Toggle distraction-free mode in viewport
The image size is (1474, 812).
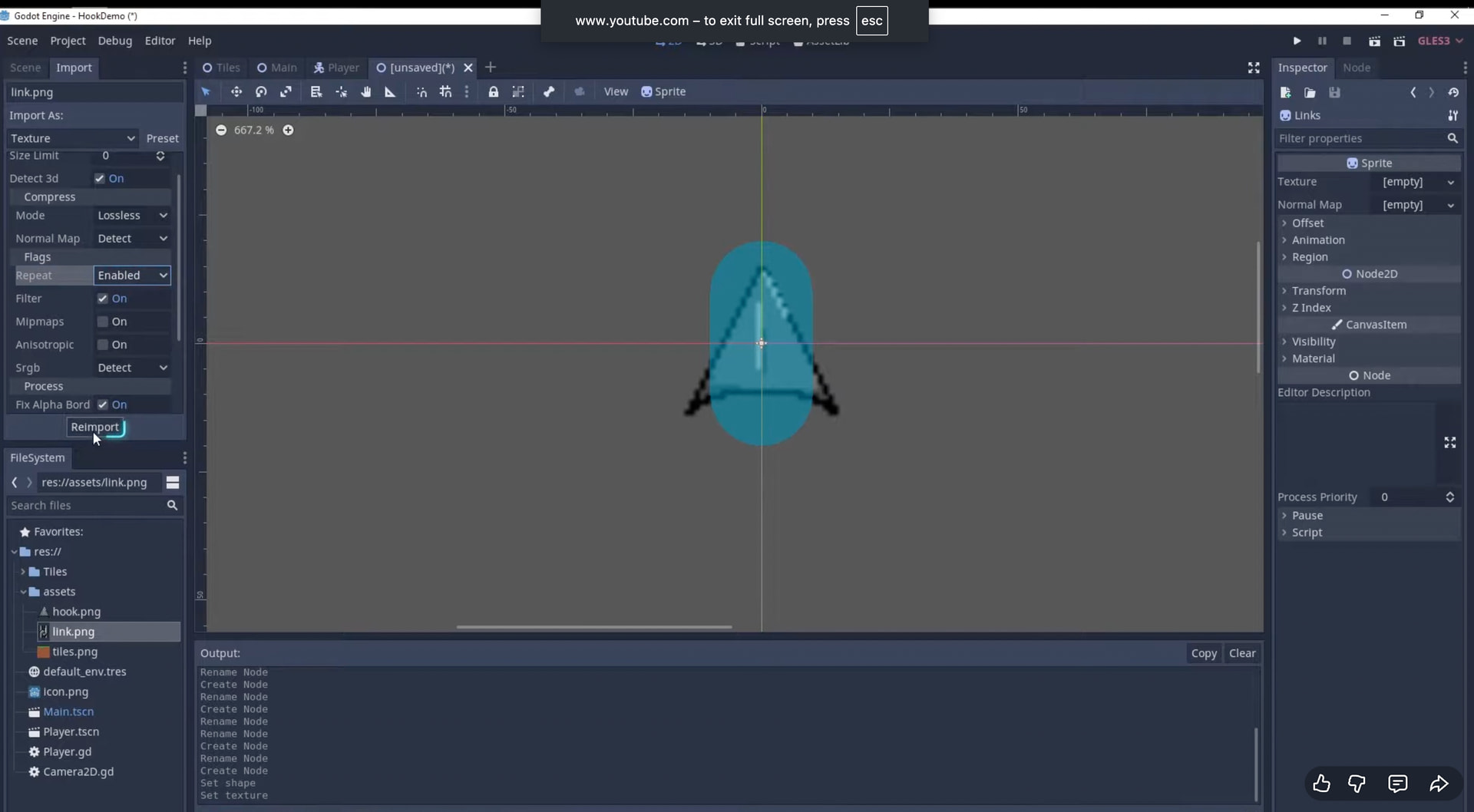tap(1254, 68)
